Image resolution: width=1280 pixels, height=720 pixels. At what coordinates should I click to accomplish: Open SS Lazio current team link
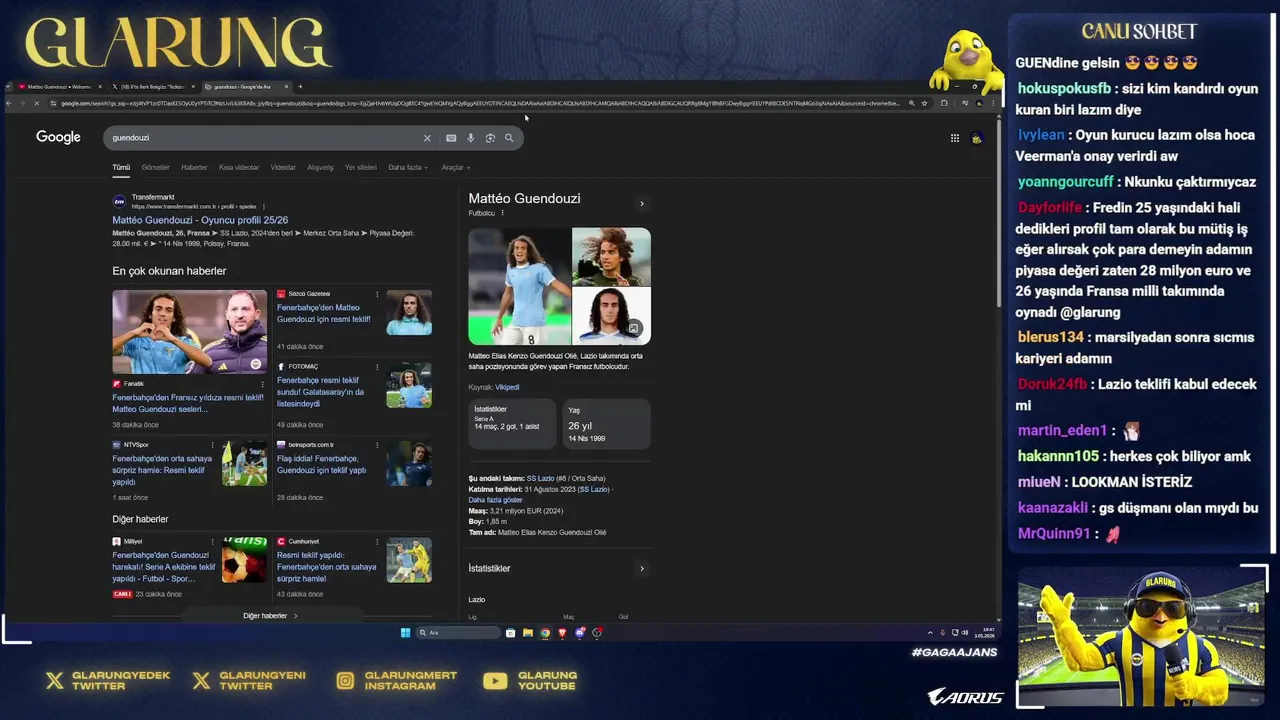[540, 479]
